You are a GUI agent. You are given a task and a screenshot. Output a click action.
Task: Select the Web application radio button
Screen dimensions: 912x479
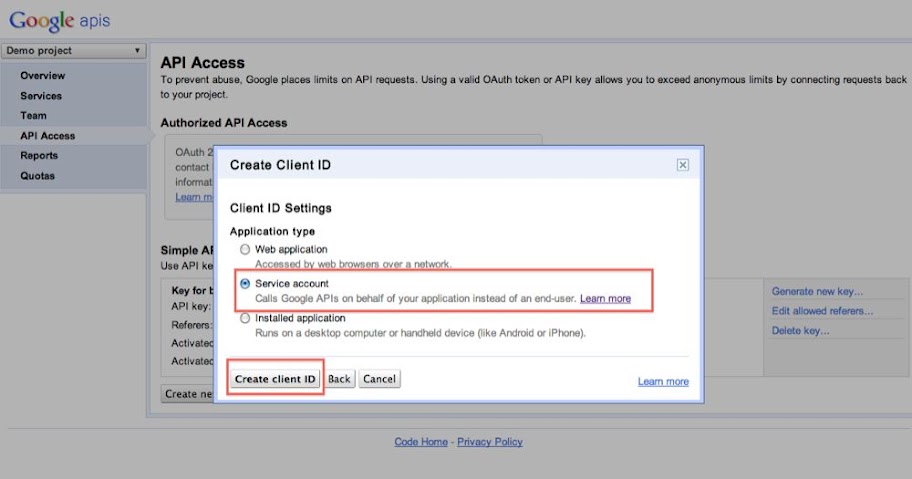click(x=245, y=249)
